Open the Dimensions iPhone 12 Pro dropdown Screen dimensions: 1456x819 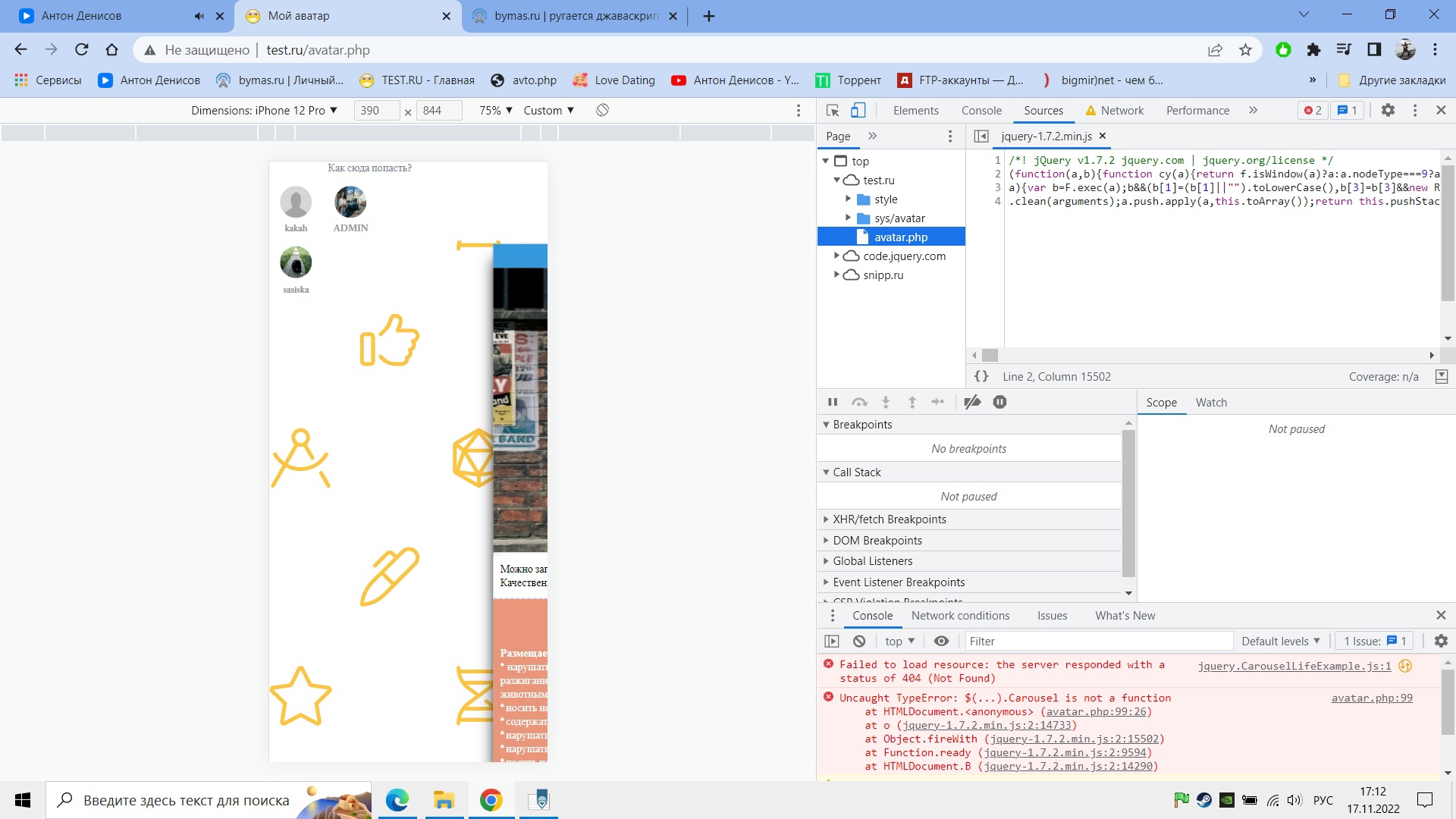[x=264, y=111]
